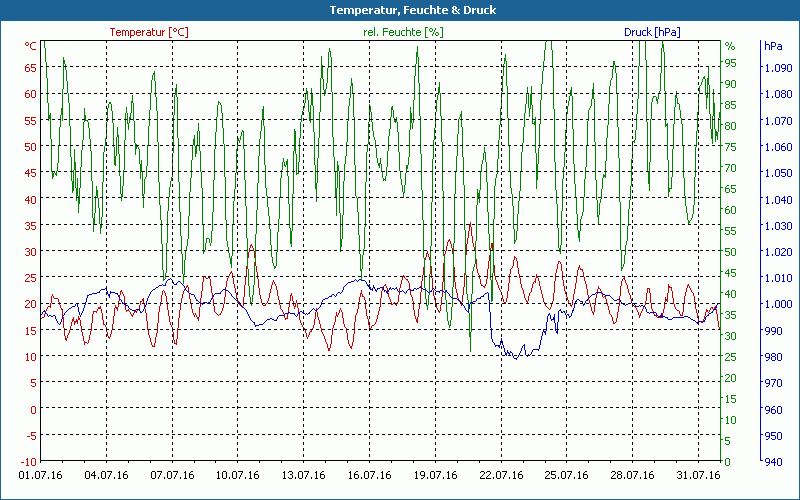Select the 01.07.16 date label
Image resolution: width=800 pixels, height=500 pixels.
(x=41, y=475)
